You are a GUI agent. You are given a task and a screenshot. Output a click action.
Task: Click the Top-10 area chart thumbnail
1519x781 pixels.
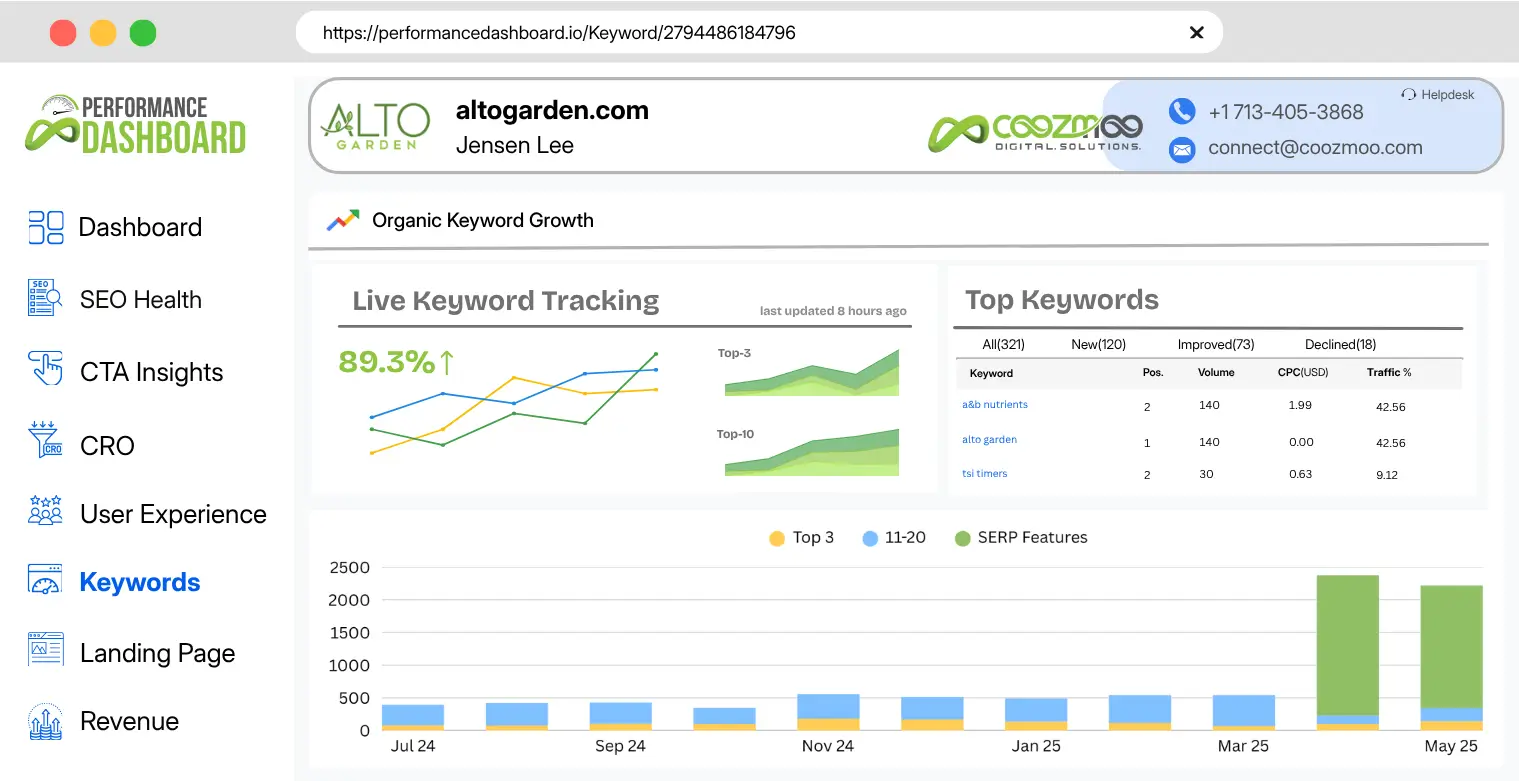coord(812,452)
